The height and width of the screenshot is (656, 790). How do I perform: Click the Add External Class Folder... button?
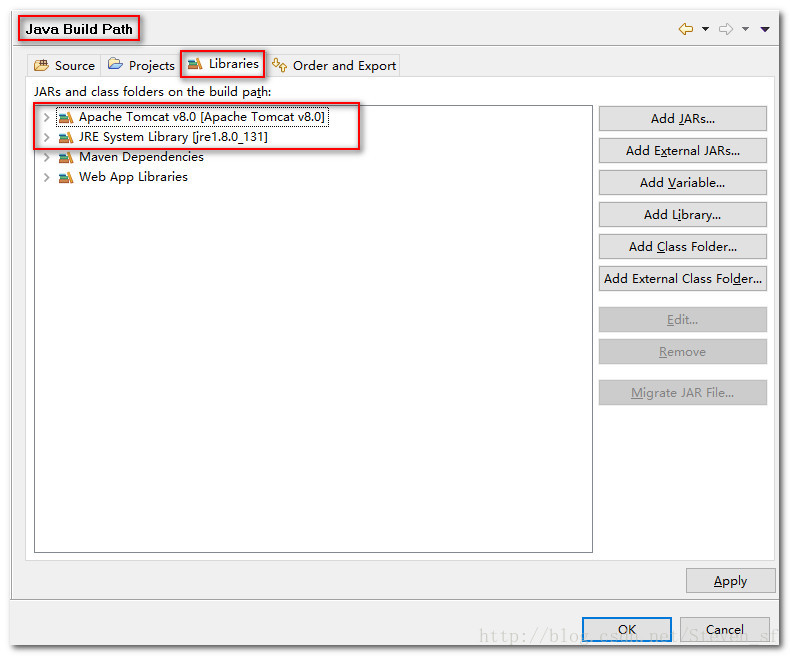(683, 279)
